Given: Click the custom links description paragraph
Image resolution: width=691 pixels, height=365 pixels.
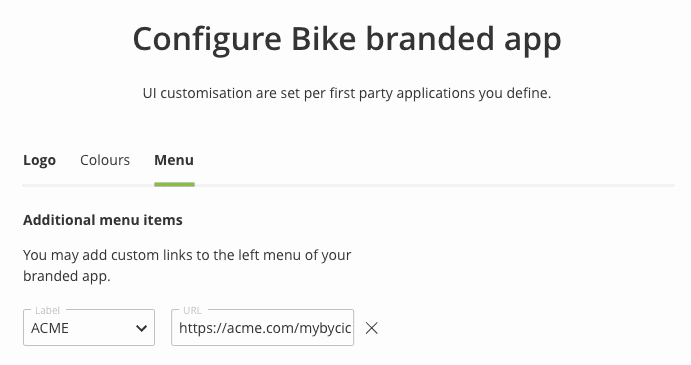Looking at the screenshot, I should pyautogui.click(x=187, y=265).
